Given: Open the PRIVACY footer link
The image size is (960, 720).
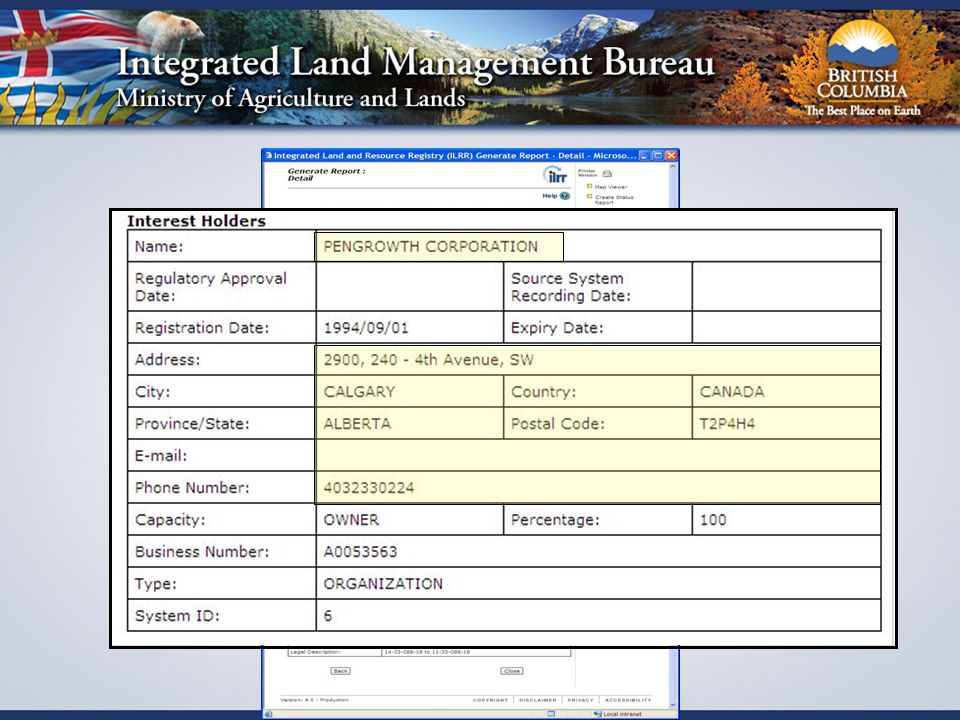Looking at the screenshot, I should 580,700.
